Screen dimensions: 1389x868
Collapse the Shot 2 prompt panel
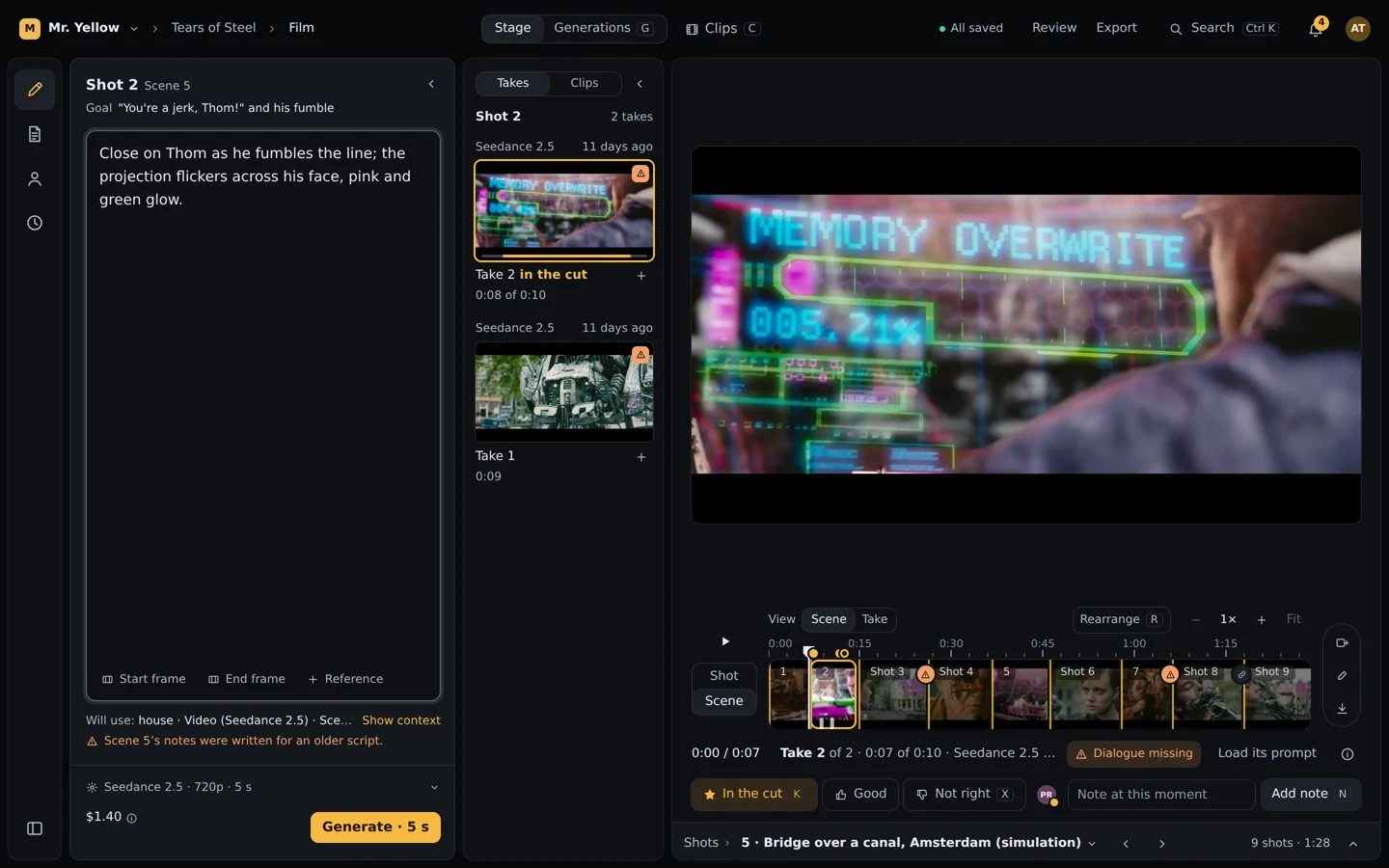(431, 85)
